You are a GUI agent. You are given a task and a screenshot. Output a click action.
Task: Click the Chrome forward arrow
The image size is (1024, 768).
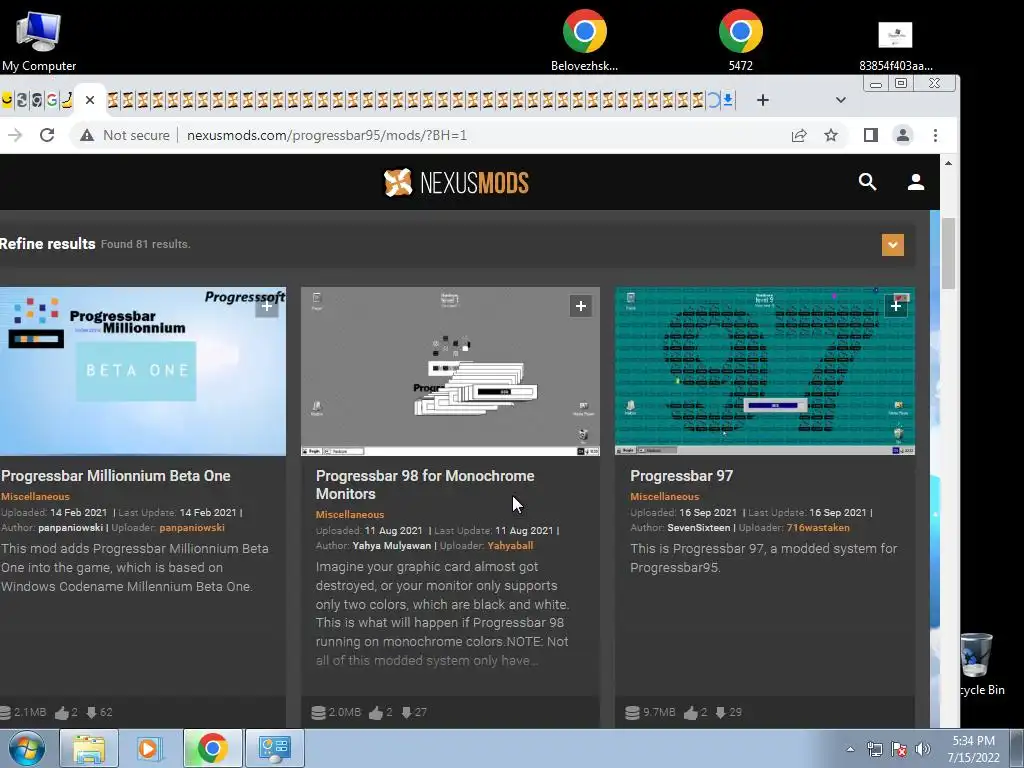tap(14, 135)
